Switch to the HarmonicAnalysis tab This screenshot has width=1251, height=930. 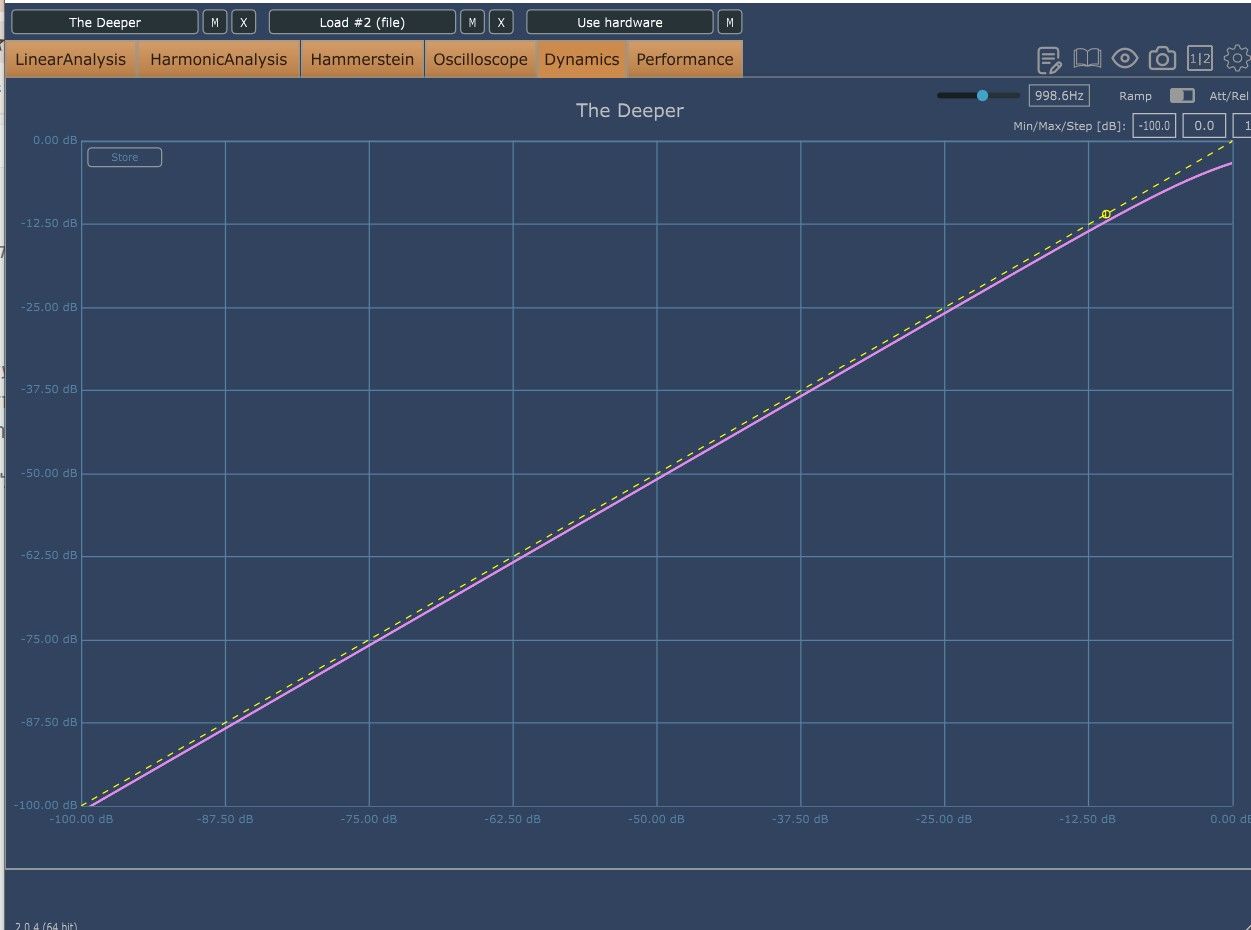[x=219, y=59]
